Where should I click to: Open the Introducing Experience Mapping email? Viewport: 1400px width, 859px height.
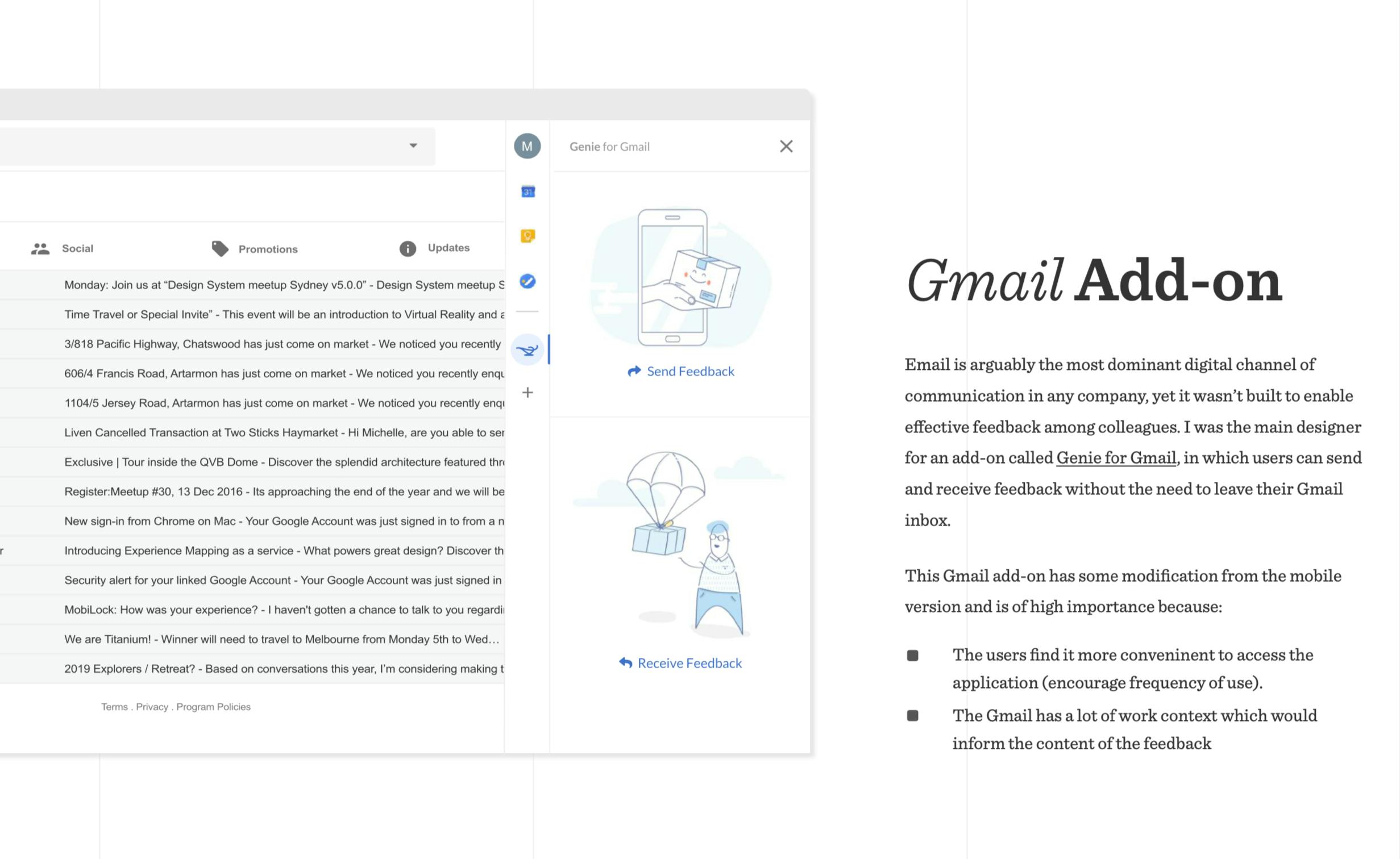click(x=252, y=551)
